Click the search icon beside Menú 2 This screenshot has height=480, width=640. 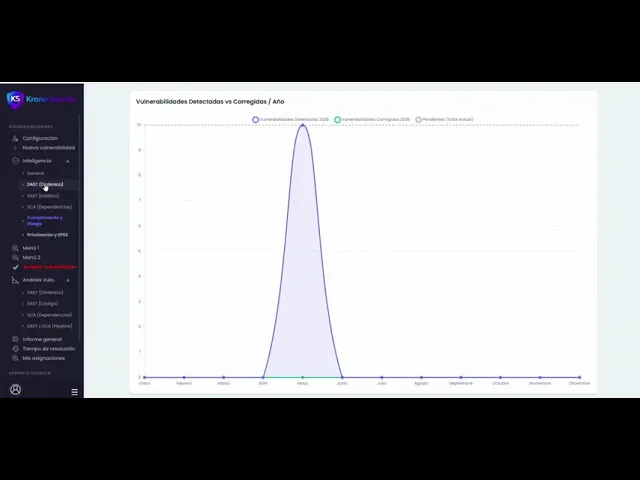tap(15, 258)
